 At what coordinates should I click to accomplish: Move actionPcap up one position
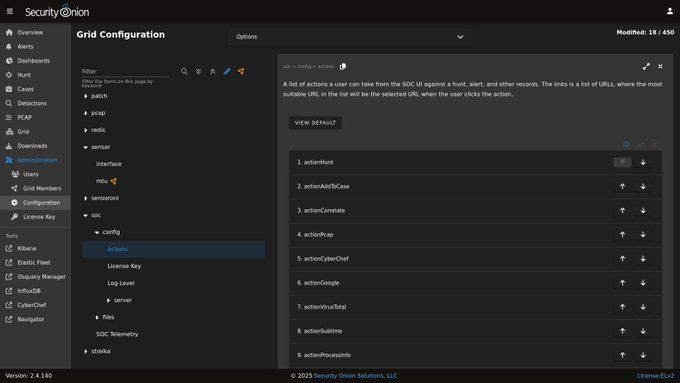(622, 235)
